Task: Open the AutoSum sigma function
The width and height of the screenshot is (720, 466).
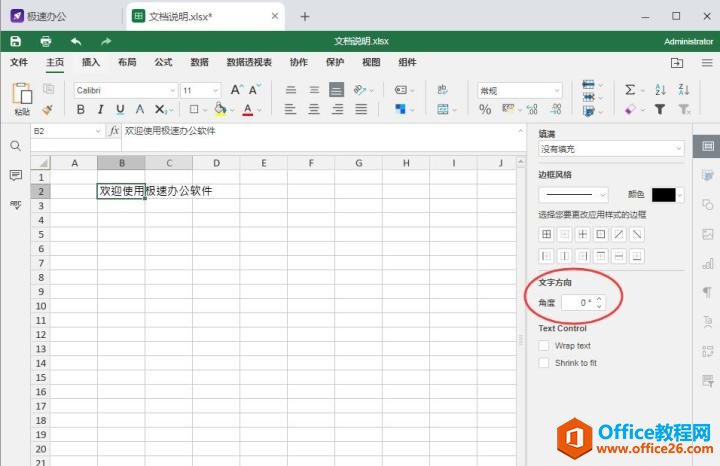Action: tap(630, 90)
